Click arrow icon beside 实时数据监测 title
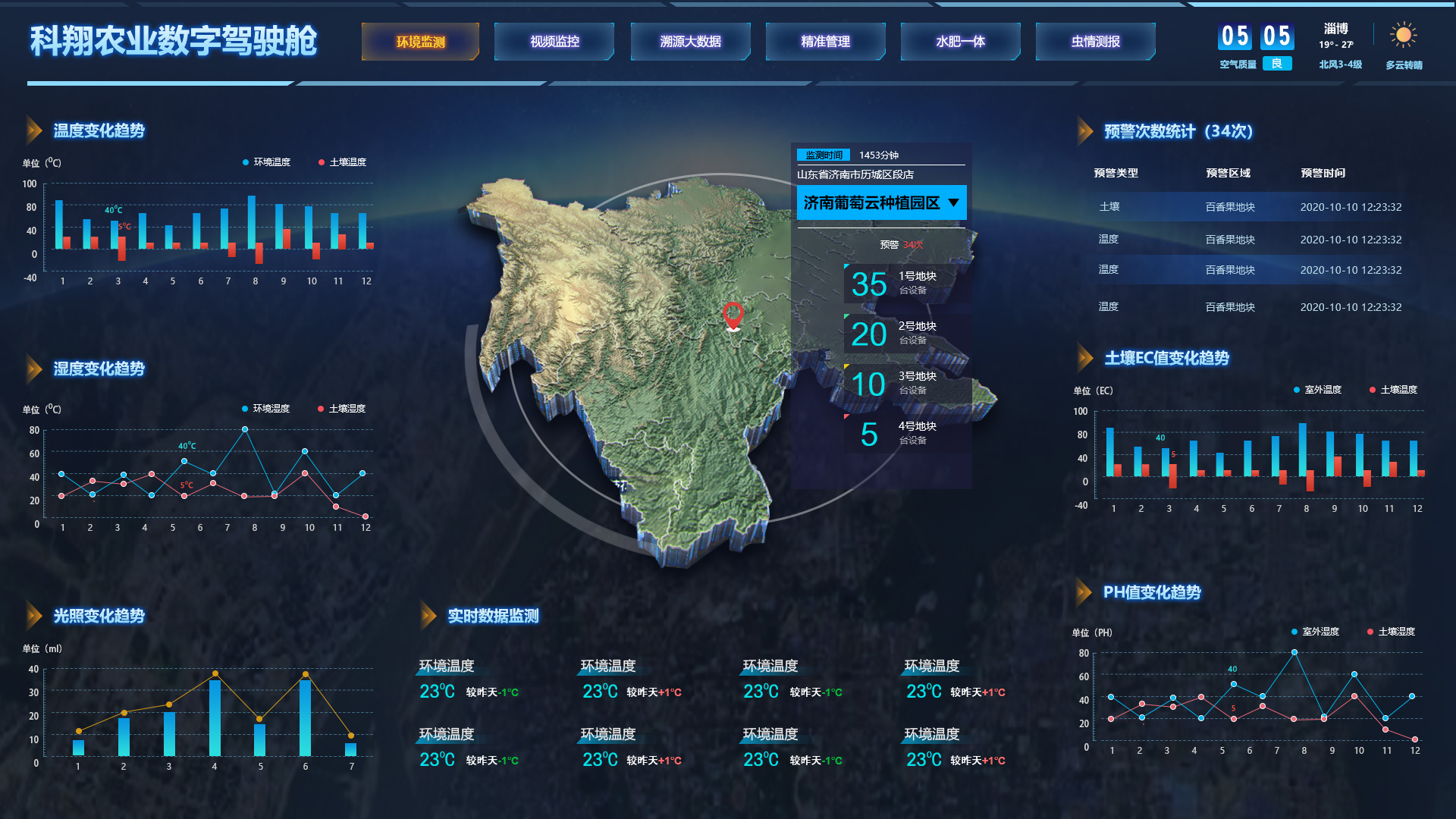Image resolution: width=1456 pixels, height=819 pixels. point(428,616)
